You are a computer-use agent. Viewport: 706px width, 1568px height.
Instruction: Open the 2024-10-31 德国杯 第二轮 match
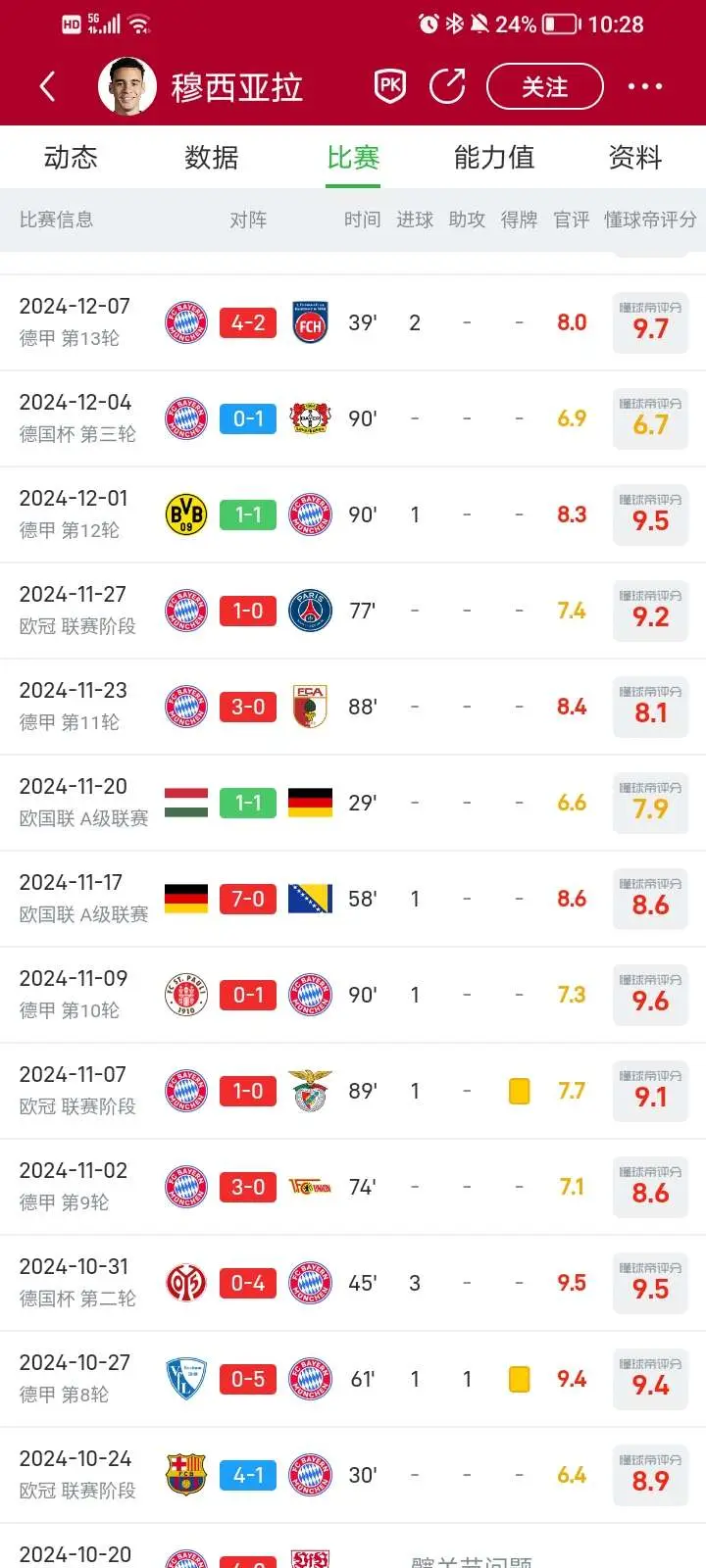(353, 1283)
